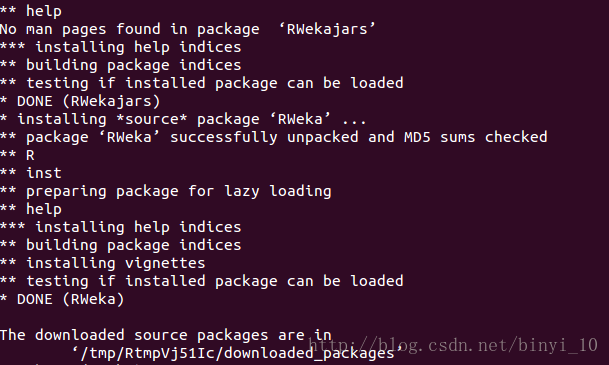Click 'The downloaded source packages are in' text
This screenshot has width=609, height=365.
point(165,335)
